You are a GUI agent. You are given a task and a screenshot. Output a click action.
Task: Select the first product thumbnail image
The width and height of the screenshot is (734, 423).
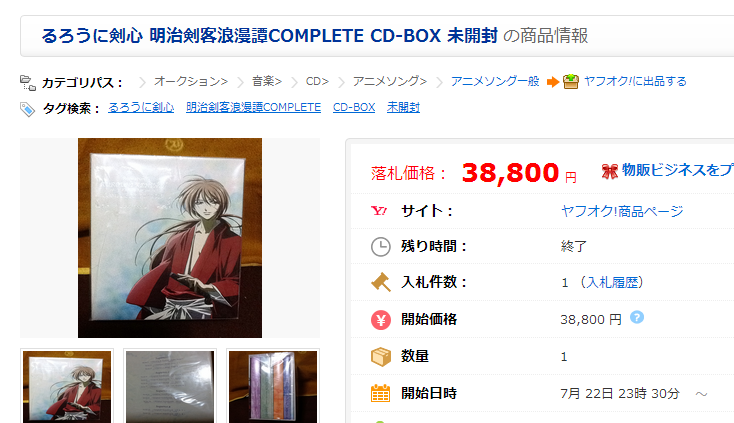67,387
